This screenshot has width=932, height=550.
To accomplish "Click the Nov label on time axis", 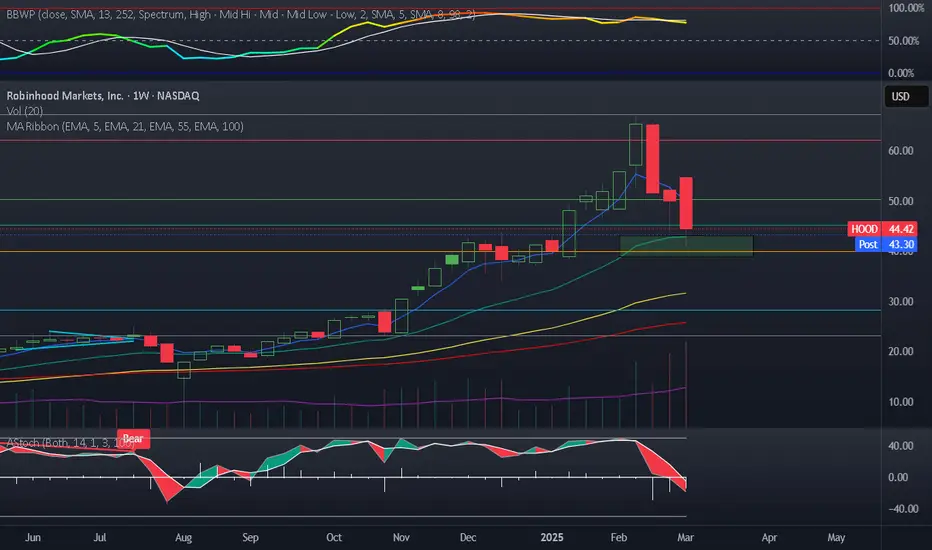I will 401,538.
